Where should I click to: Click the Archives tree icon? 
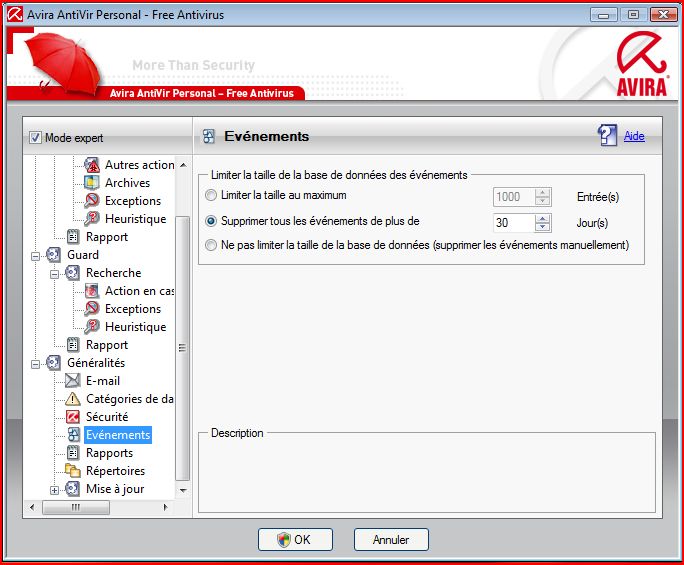[x=92, y=183]
